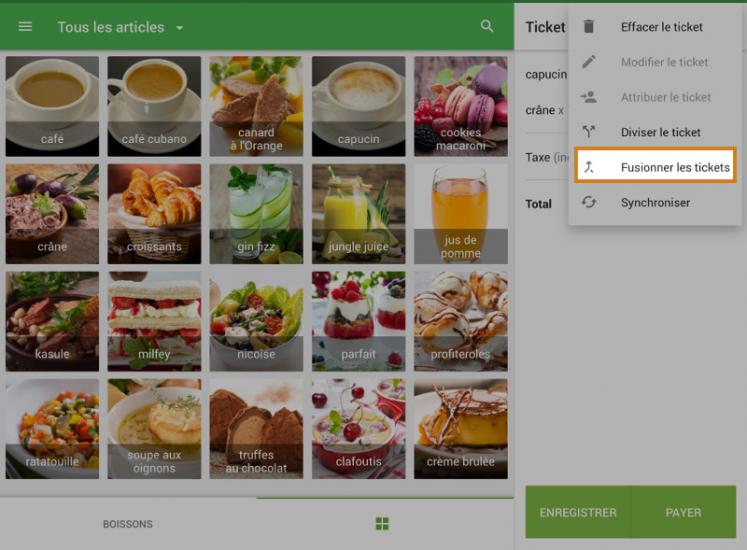Viewport: 747px width, 550px height.
Task: Choose Attribuer le ticket menu entry
Action: click(655, 97)
